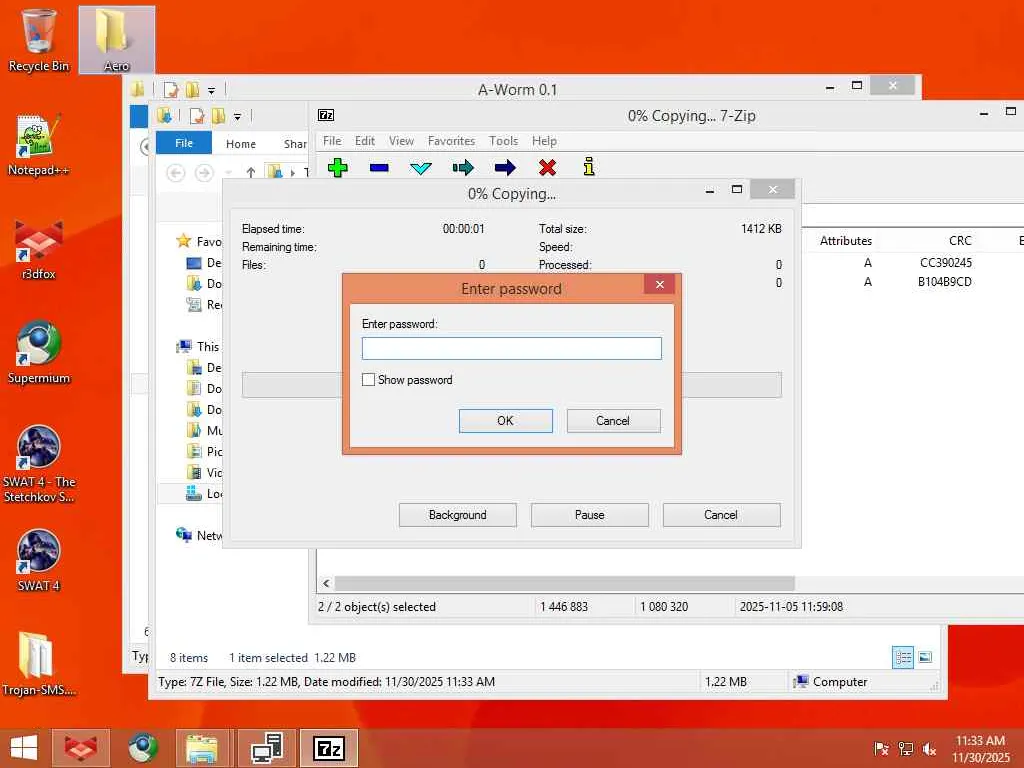Screen dimensions: 1024x768
Task: Cancel the Enter password dialog
Action: (613, 421)
